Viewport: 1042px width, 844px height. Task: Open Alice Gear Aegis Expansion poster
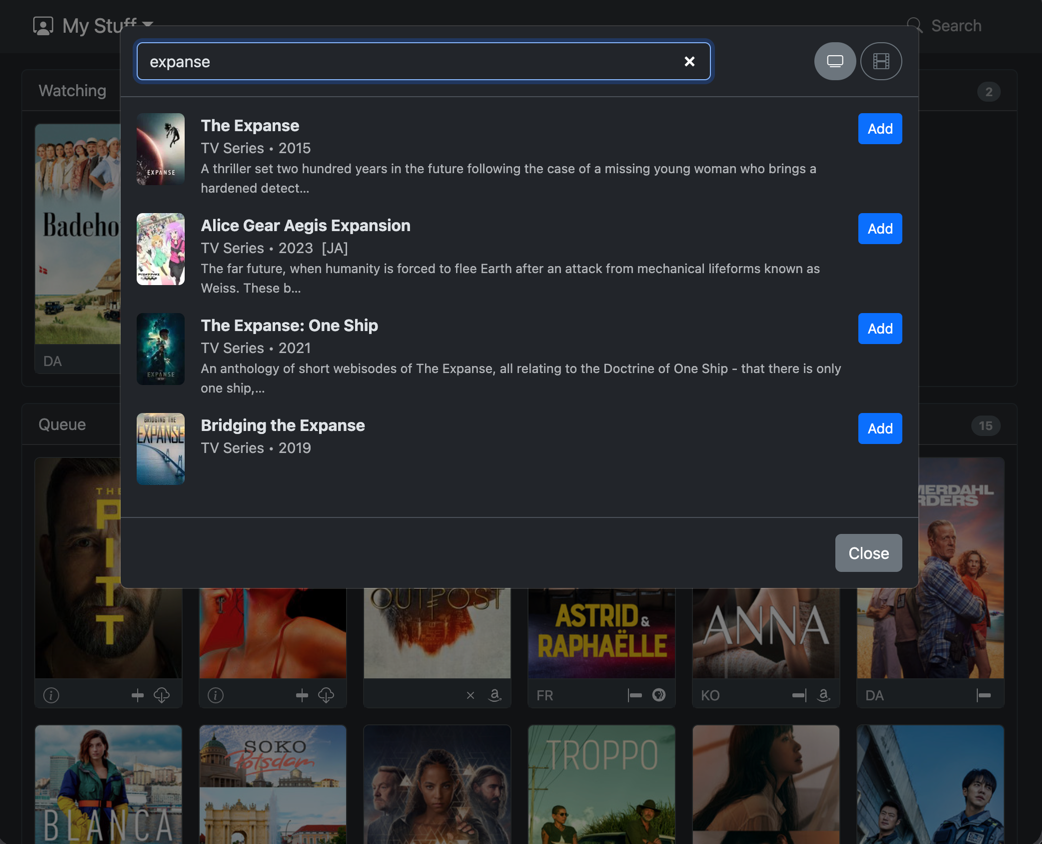161,249
